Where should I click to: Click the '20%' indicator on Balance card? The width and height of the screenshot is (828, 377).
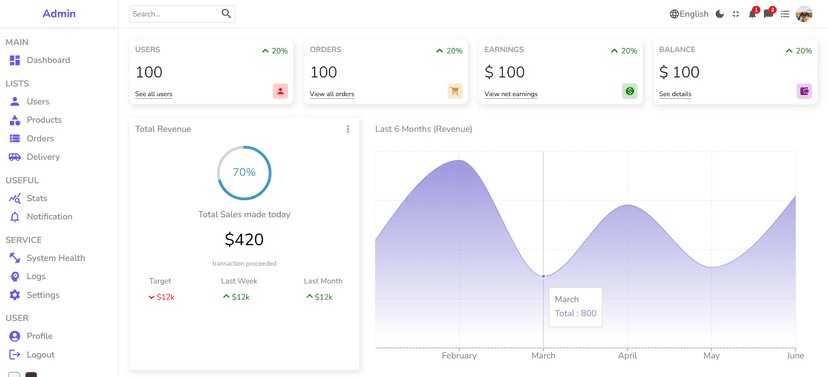click(x=799, y=51)
